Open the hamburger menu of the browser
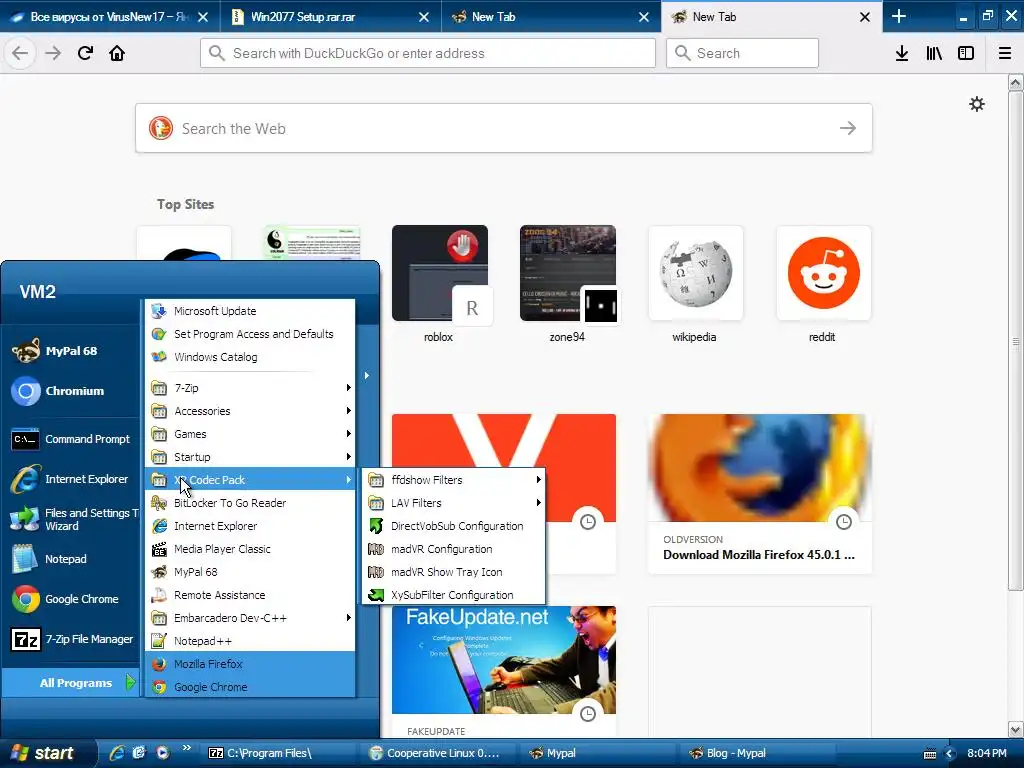1024x768 pixels. [x=1005, y=53]
